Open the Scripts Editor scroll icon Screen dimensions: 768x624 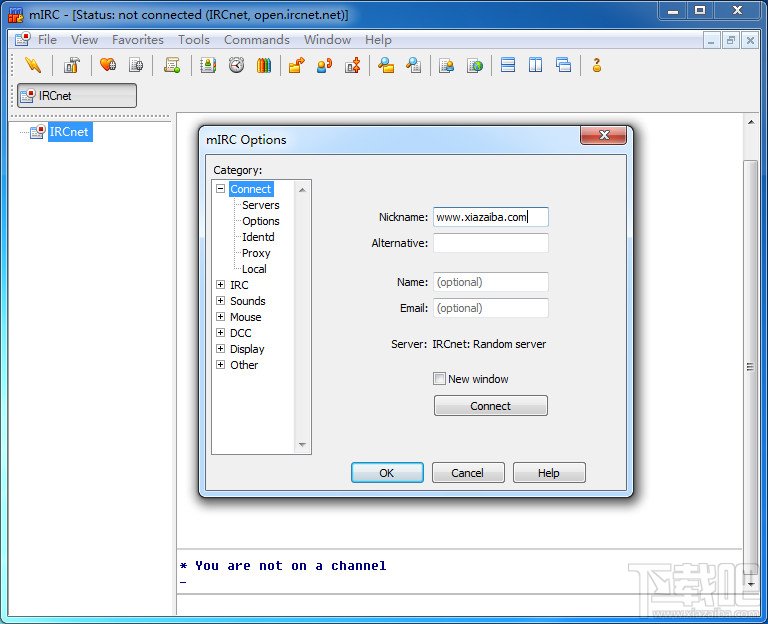point(172,65)
